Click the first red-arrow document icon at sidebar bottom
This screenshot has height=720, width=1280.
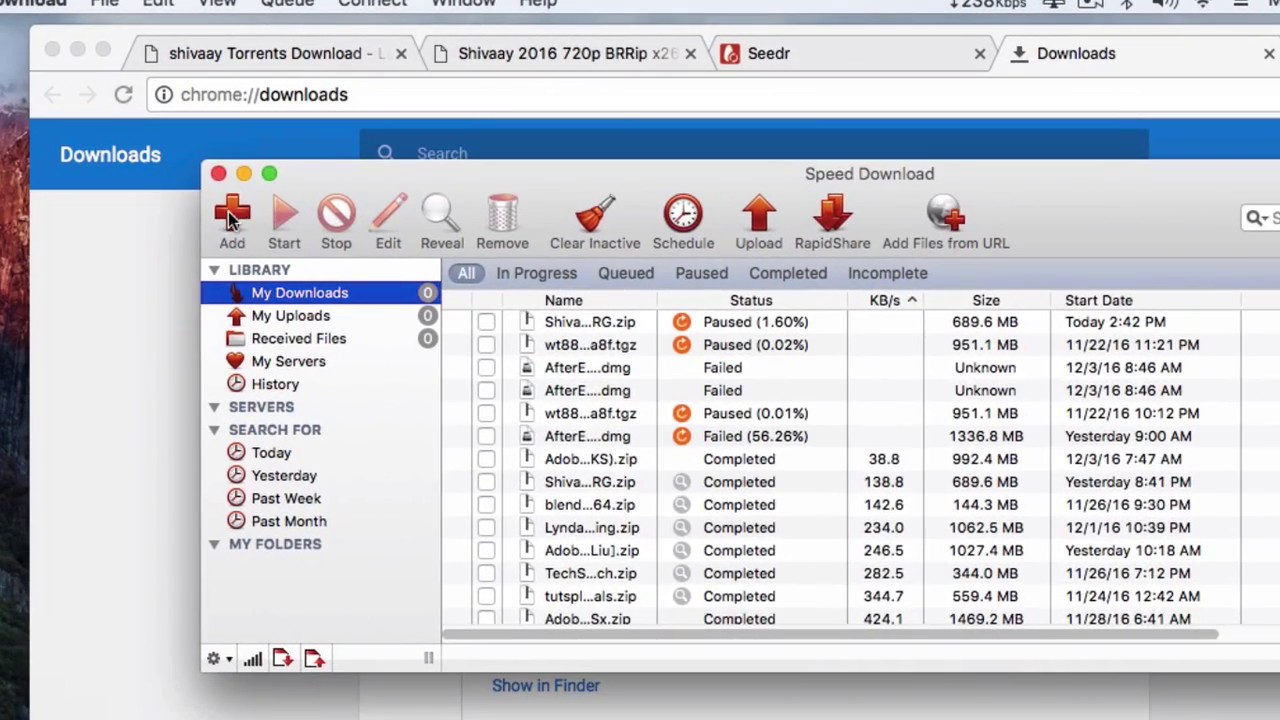point(283,658)
